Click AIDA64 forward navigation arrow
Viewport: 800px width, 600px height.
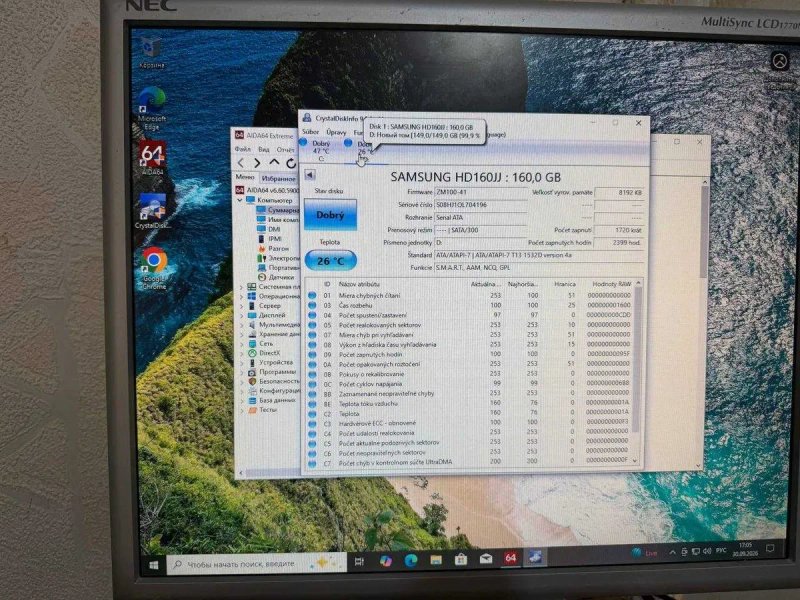point(257,163)
